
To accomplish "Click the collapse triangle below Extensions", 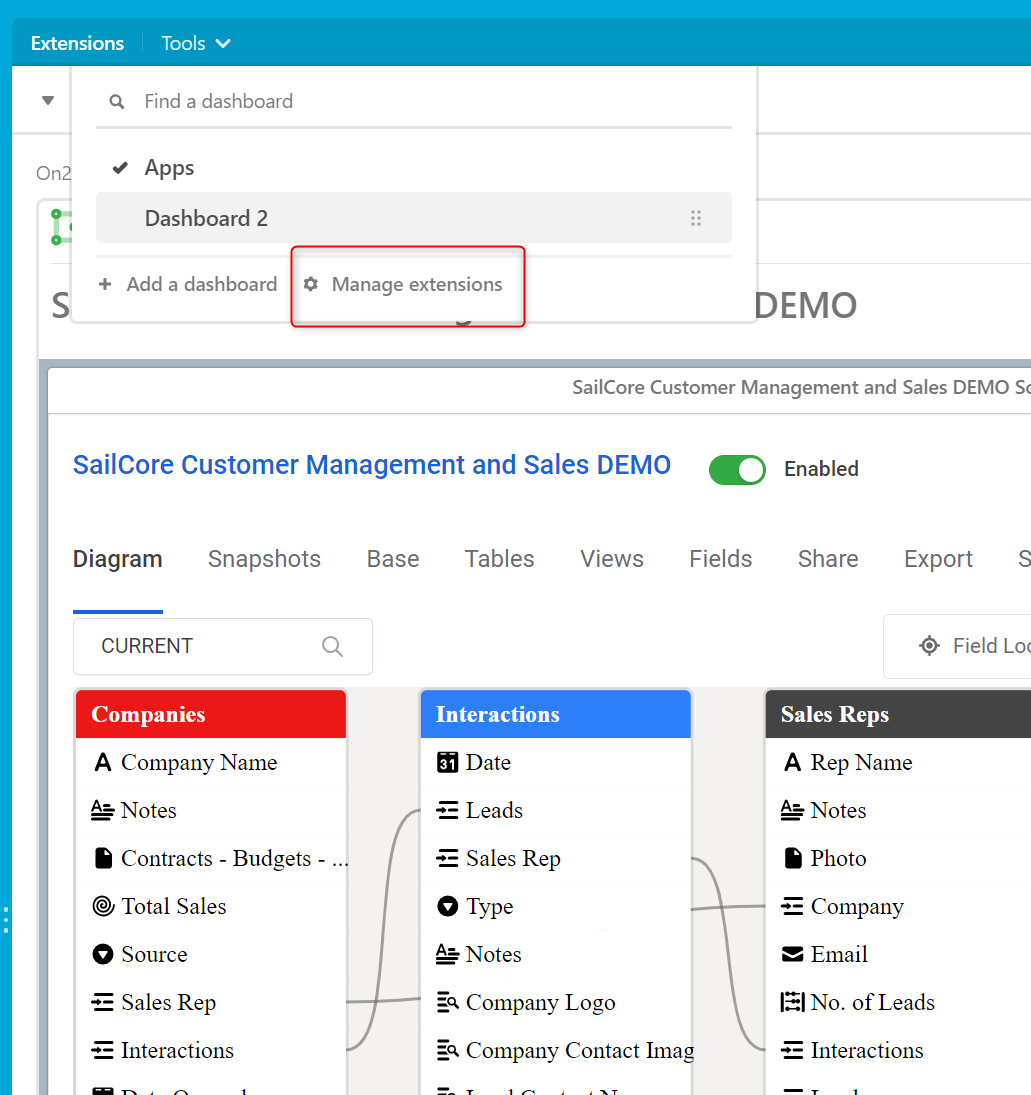I will click(x=48, y=100).
